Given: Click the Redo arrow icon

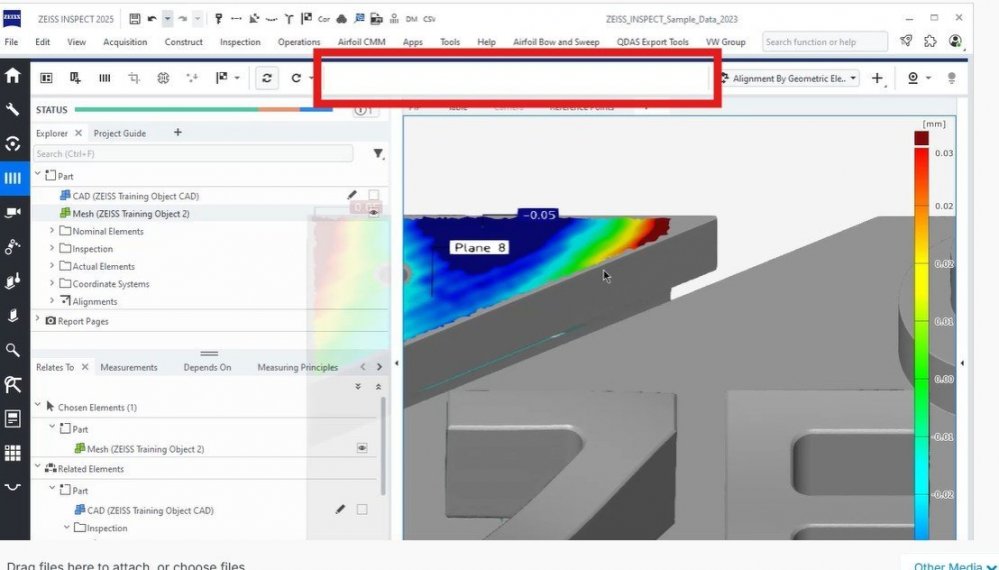Looking at the screenshot, I should [182, 19].
